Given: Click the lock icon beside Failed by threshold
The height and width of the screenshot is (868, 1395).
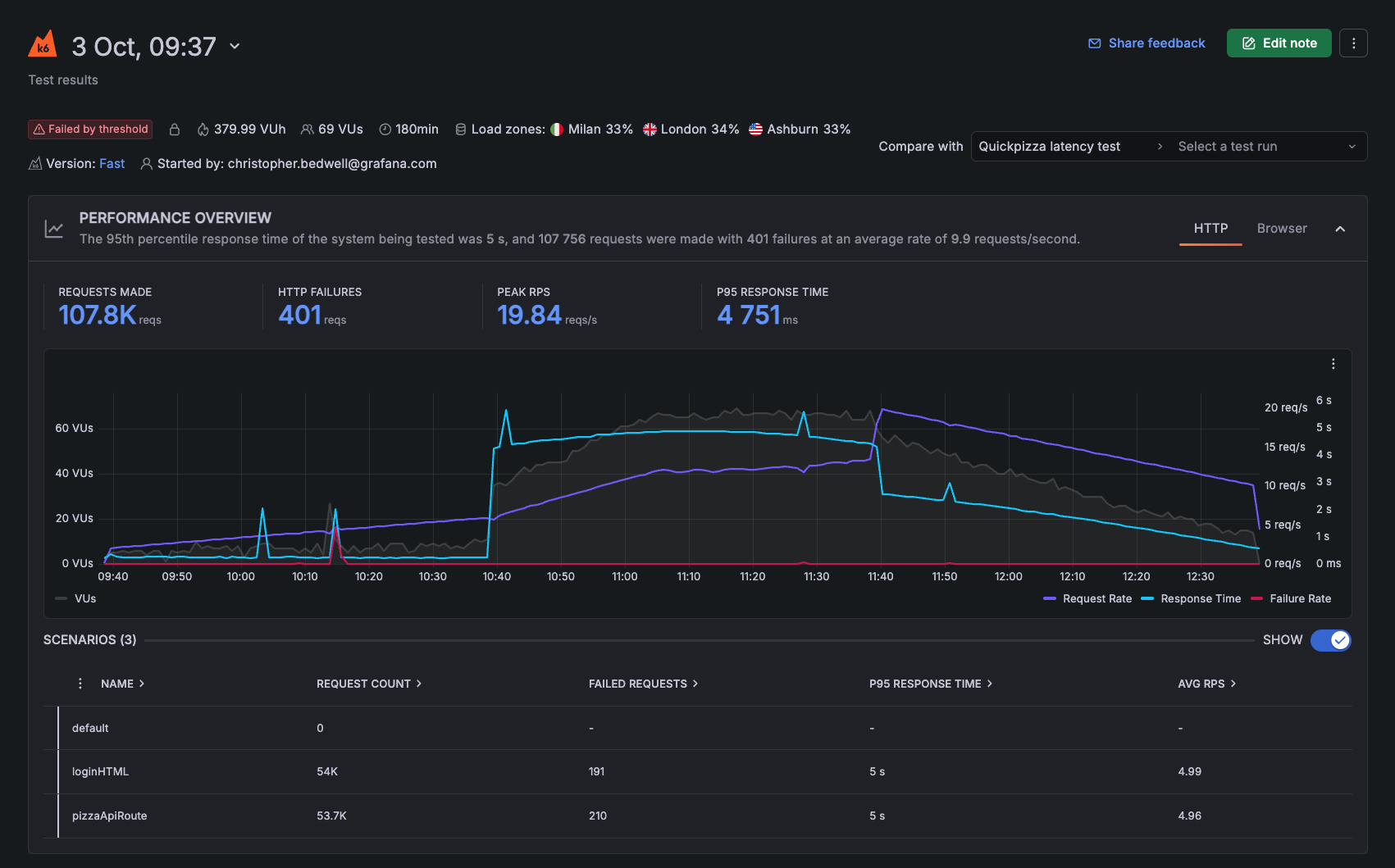Looking at the screenshot, I should (175, 129).
